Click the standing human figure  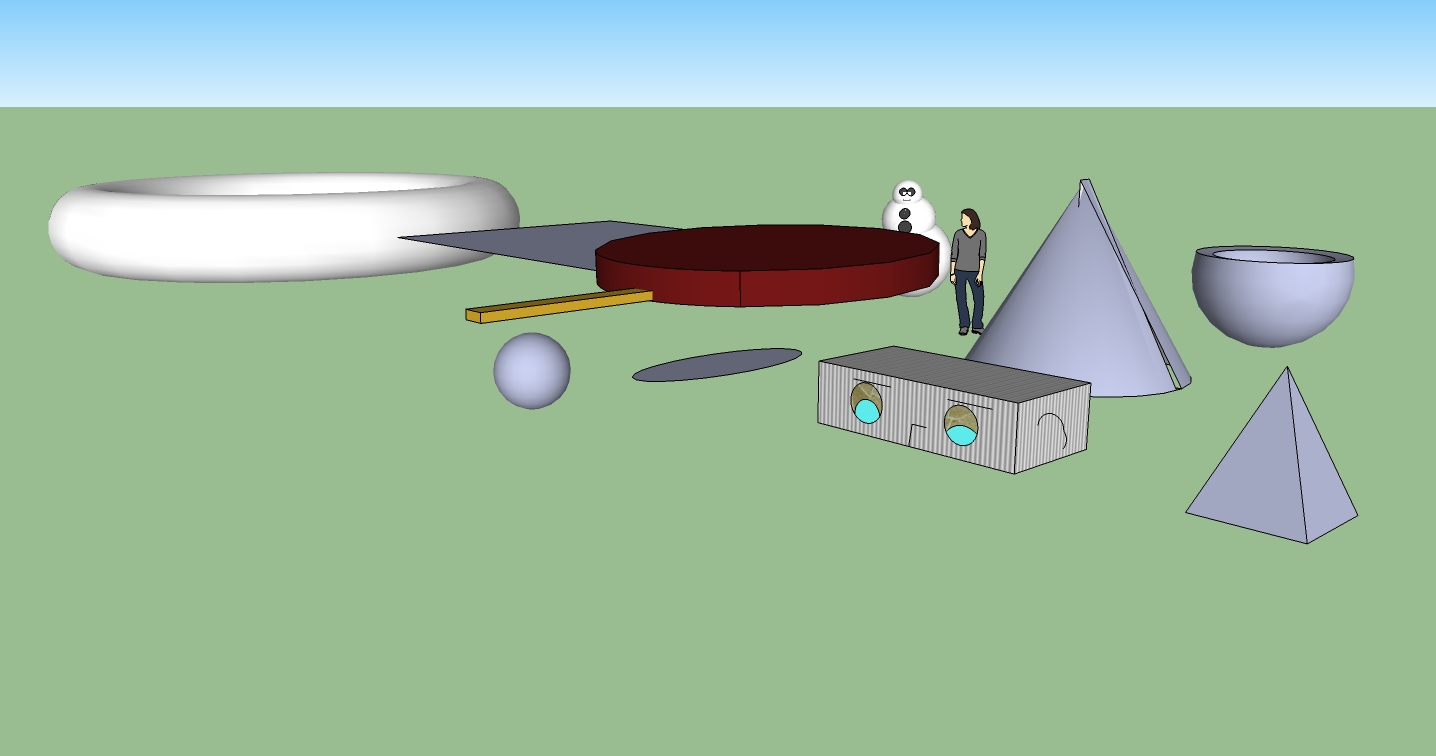[968, 270]
